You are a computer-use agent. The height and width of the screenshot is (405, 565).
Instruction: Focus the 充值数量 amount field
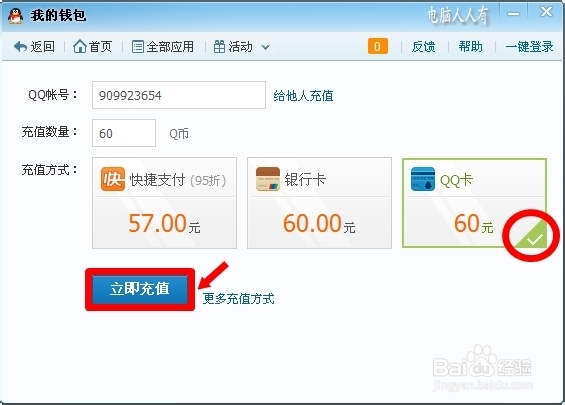pos(124,133)
